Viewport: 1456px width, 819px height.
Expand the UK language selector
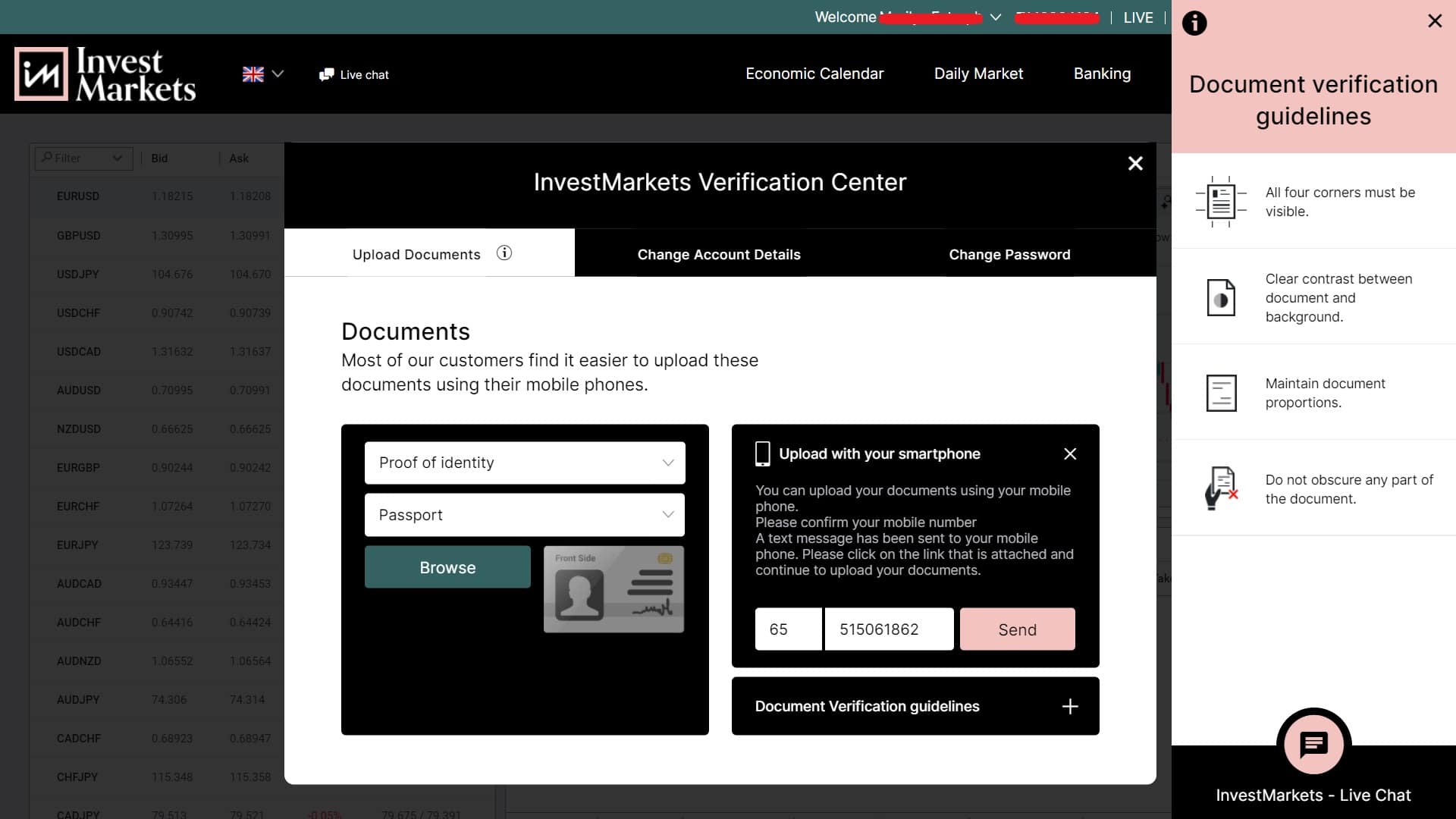click(x=262, y=74)
